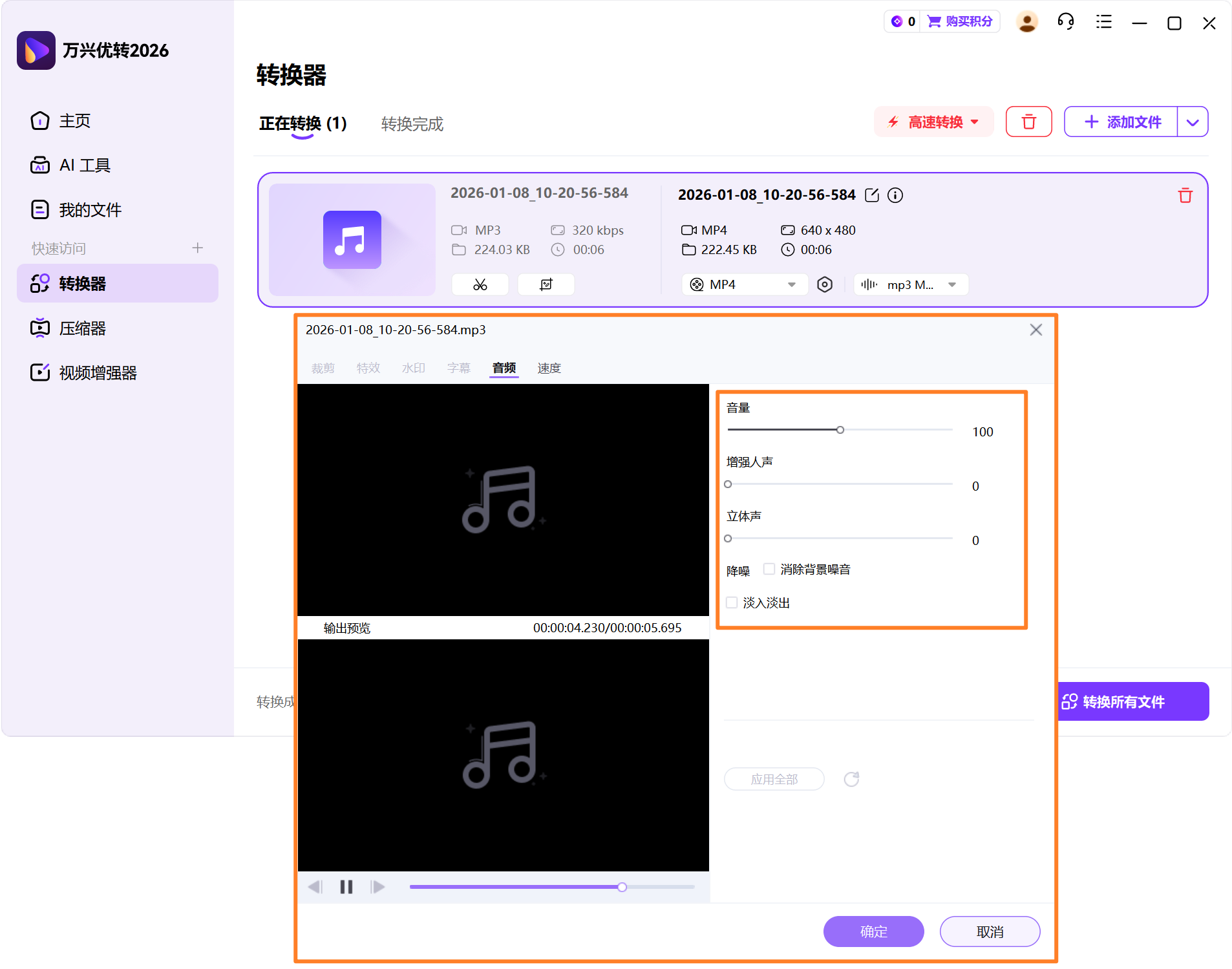Screen dimensions: 1232x969
Task: Expand the 高速转换 speed options dropdown
Action: (x=975, y=122)
